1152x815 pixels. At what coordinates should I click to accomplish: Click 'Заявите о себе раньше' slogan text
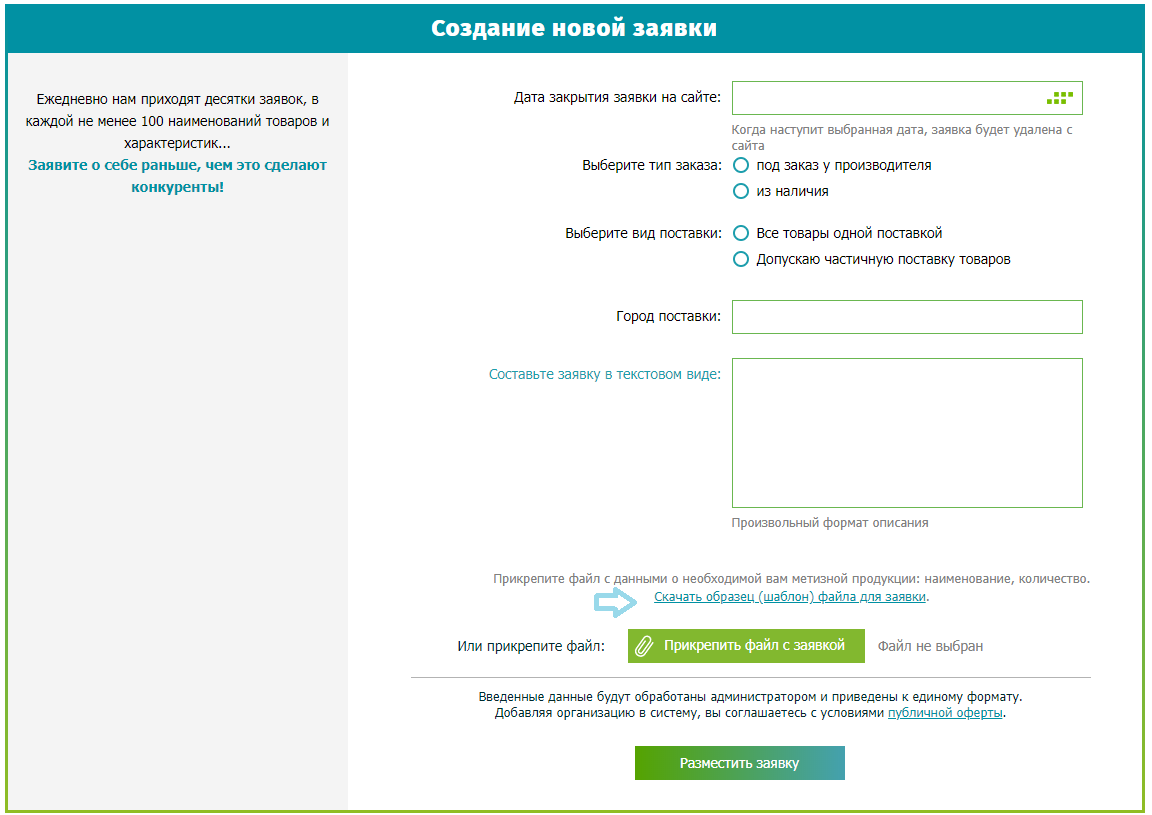click(177, 176)
